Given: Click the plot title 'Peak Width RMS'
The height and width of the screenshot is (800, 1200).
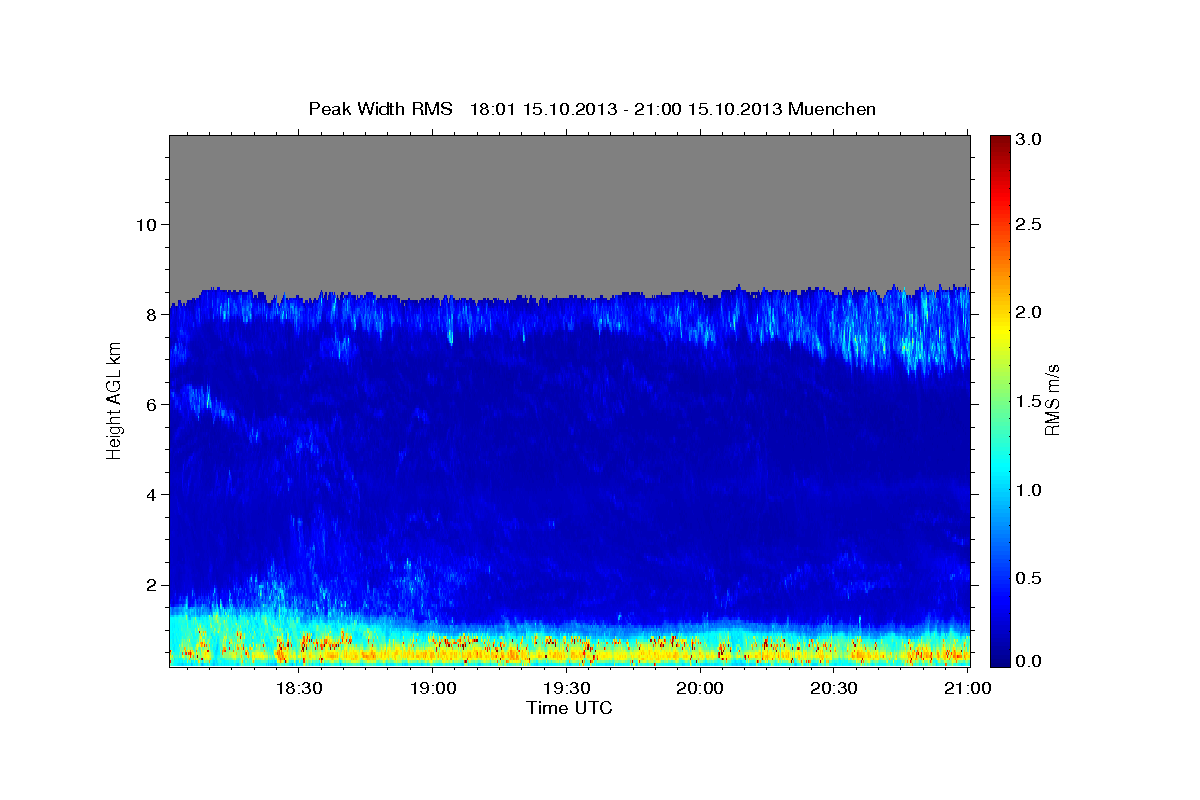Looking at the screenshot, I should [380, 109].
